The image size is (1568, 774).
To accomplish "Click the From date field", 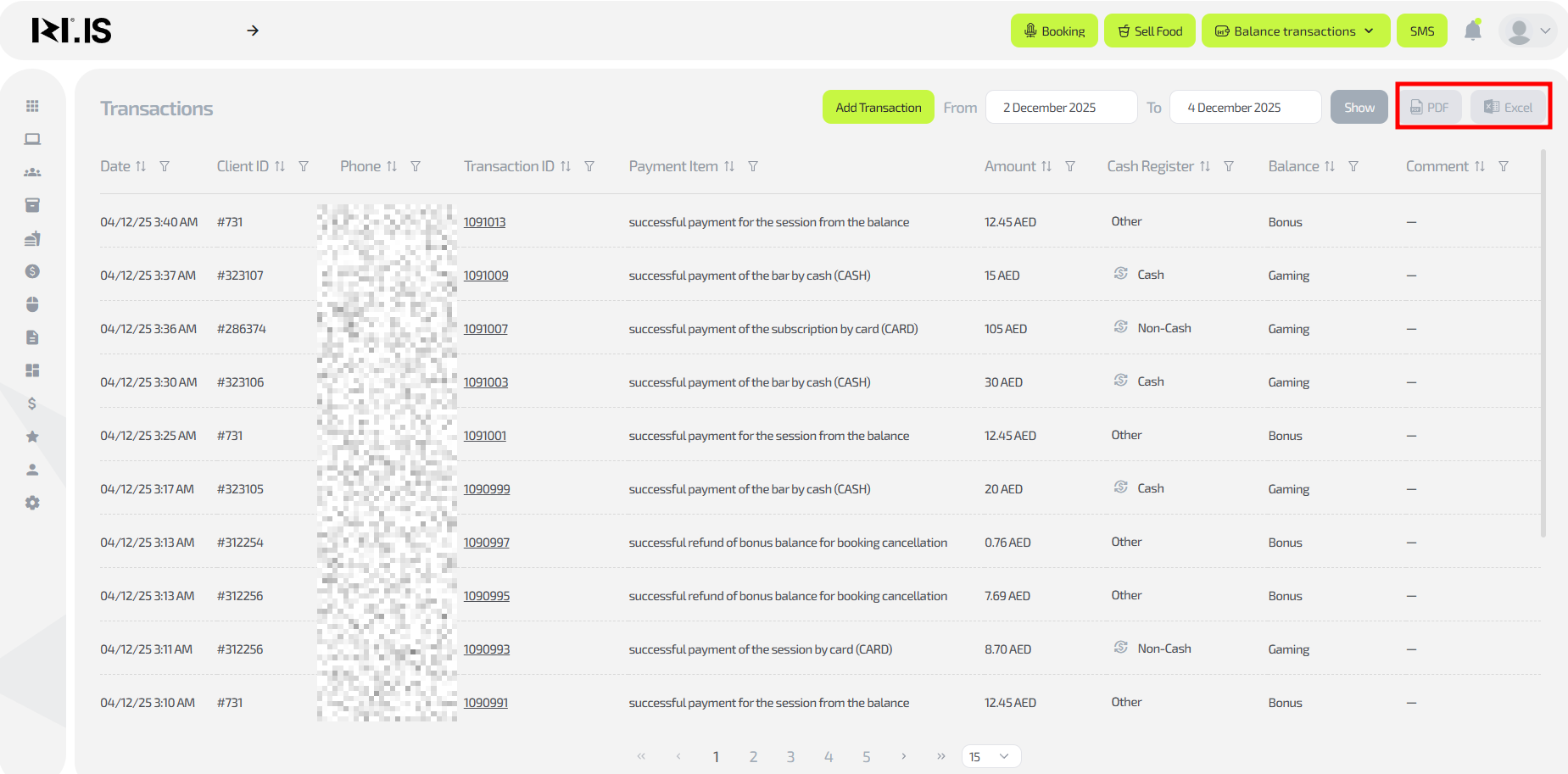I will pos(1061,108).
